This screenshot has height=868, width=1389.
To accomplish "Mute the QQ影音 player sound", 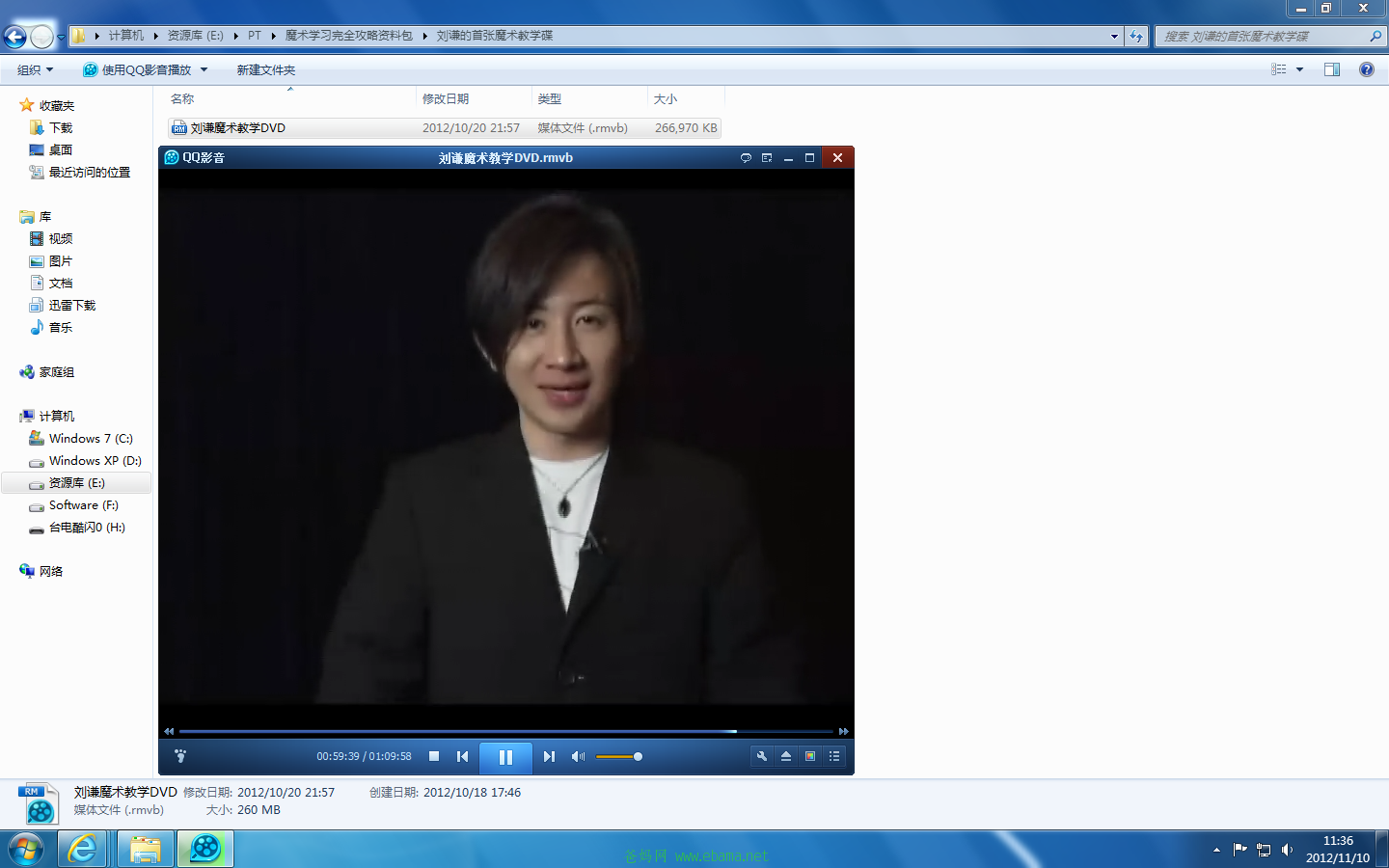I will tap(578, 756).
